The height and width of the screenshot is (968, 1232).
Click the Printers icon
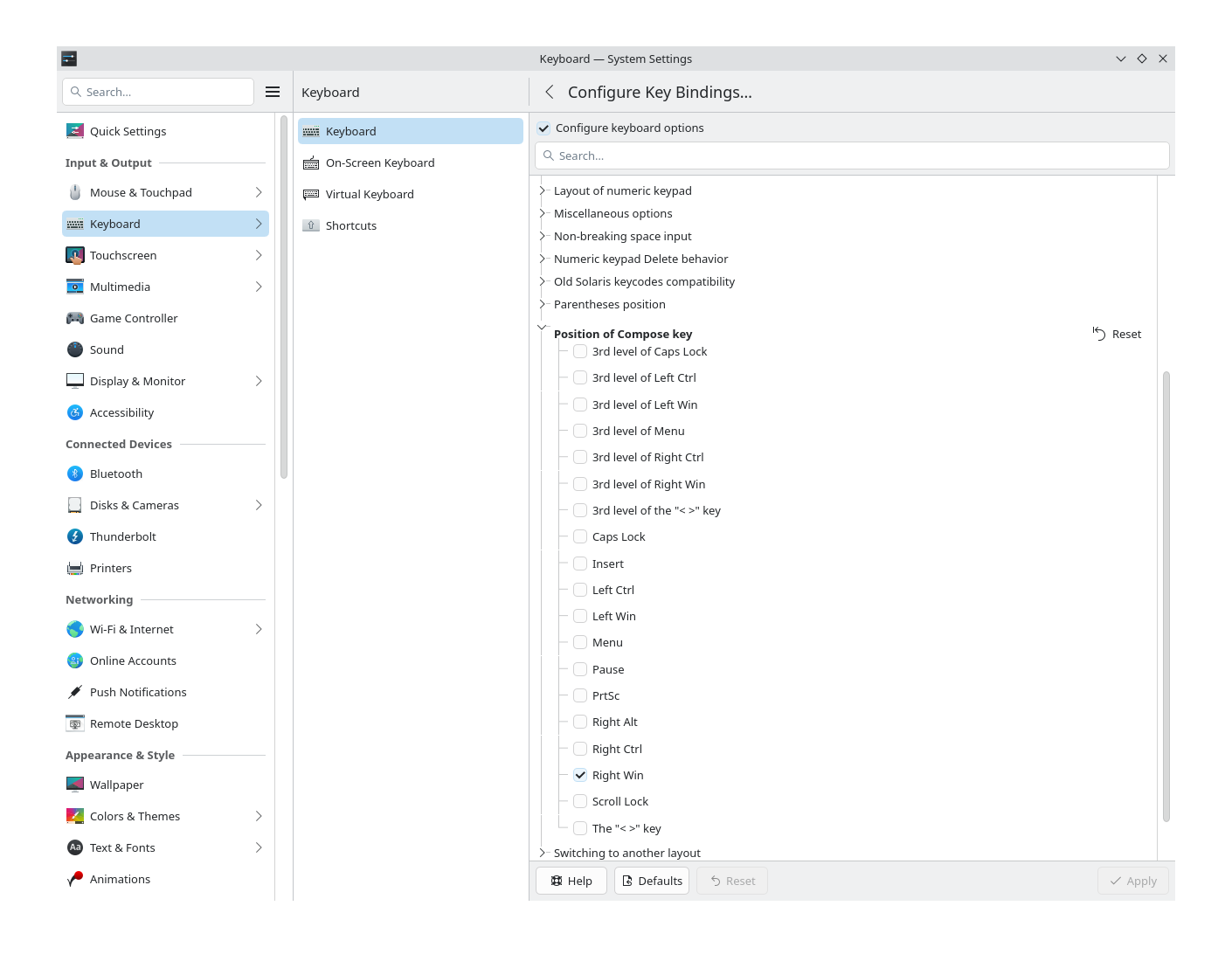[75, 568]
